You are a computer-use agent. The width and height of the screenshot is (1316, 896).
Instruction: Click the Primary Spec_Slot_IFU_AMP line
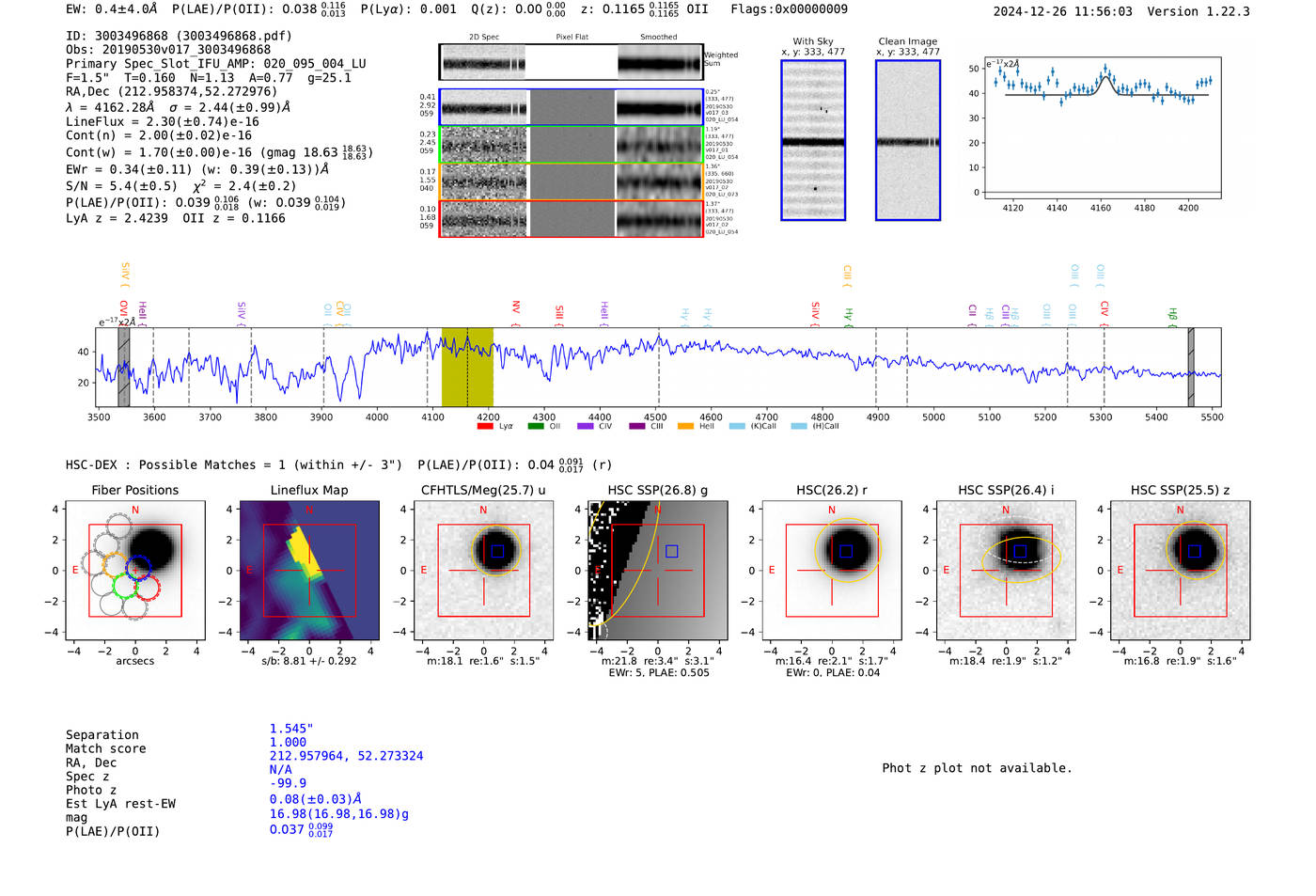click(x=216, y=64)
